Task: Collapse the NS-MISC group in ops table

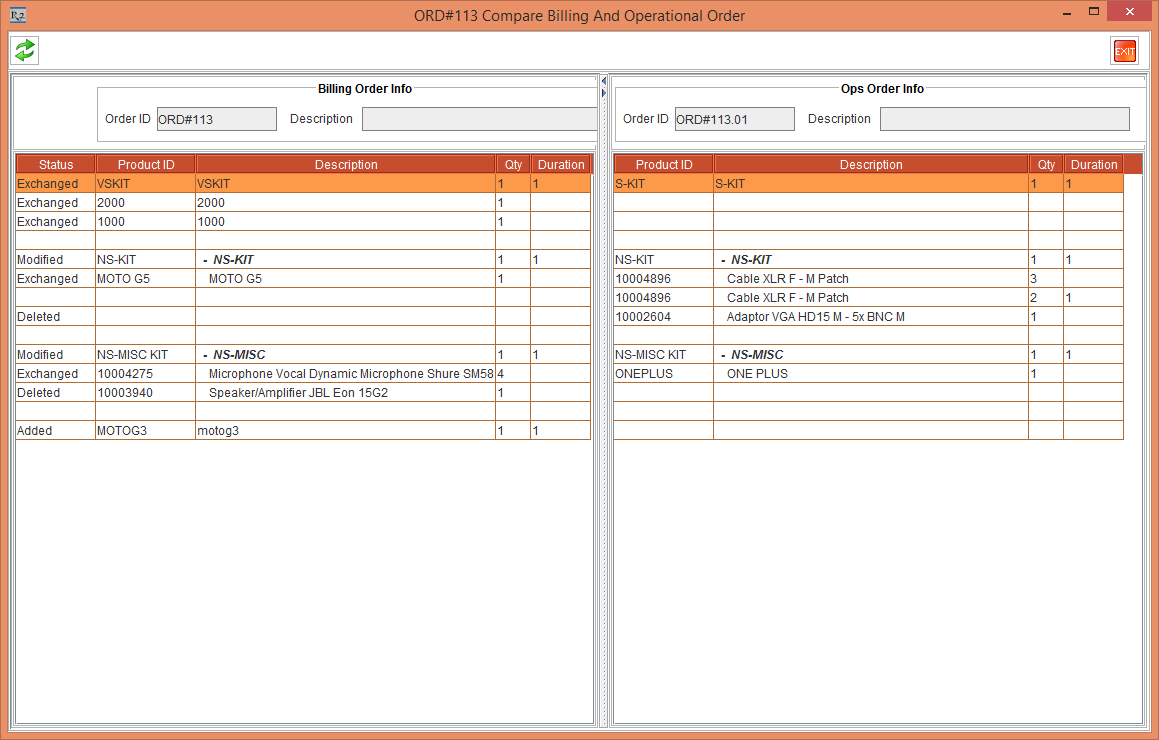Action: tap(723, 355)
